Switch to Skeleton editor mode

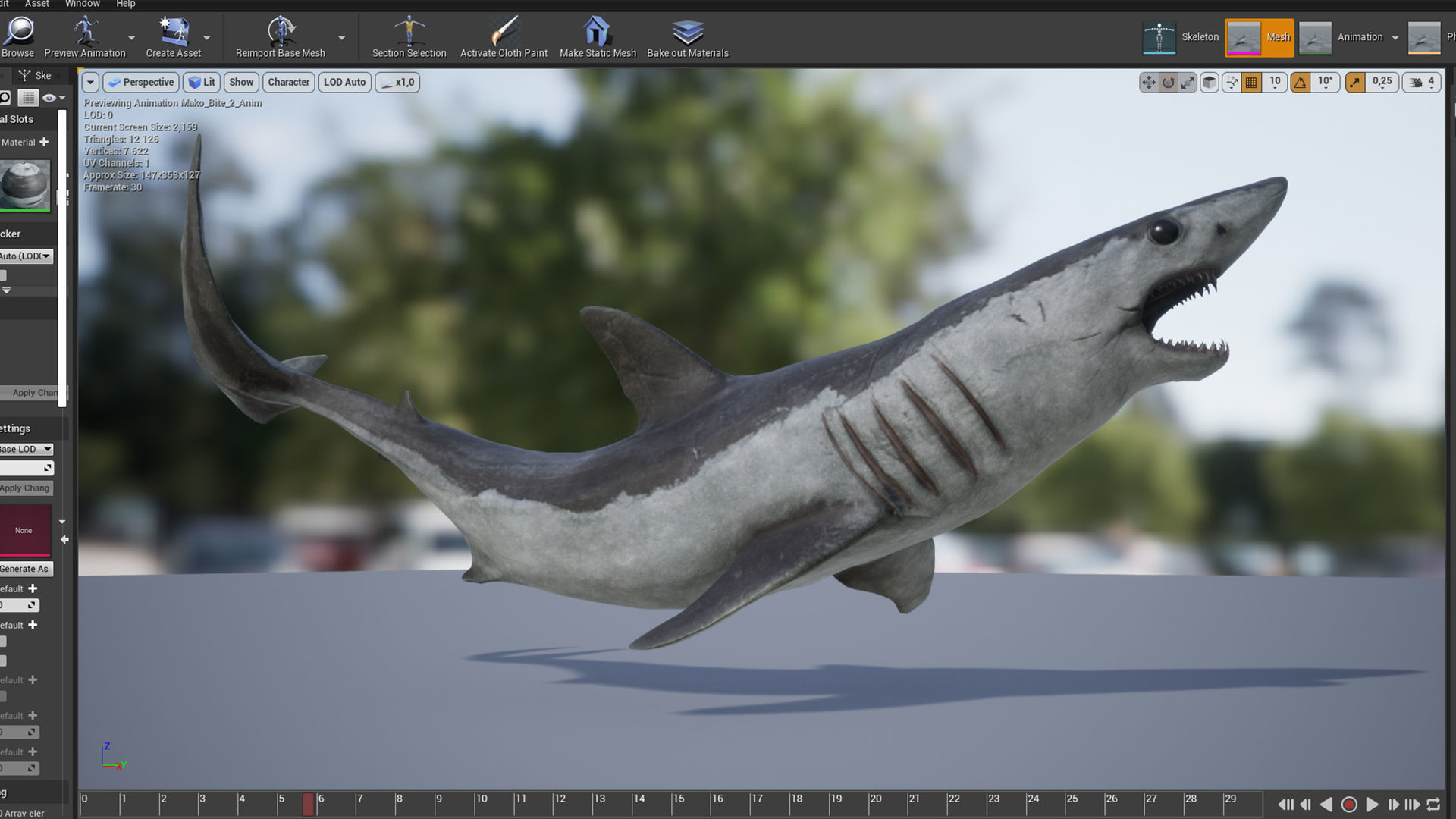pyautogui.click(x=1182, y=37)
